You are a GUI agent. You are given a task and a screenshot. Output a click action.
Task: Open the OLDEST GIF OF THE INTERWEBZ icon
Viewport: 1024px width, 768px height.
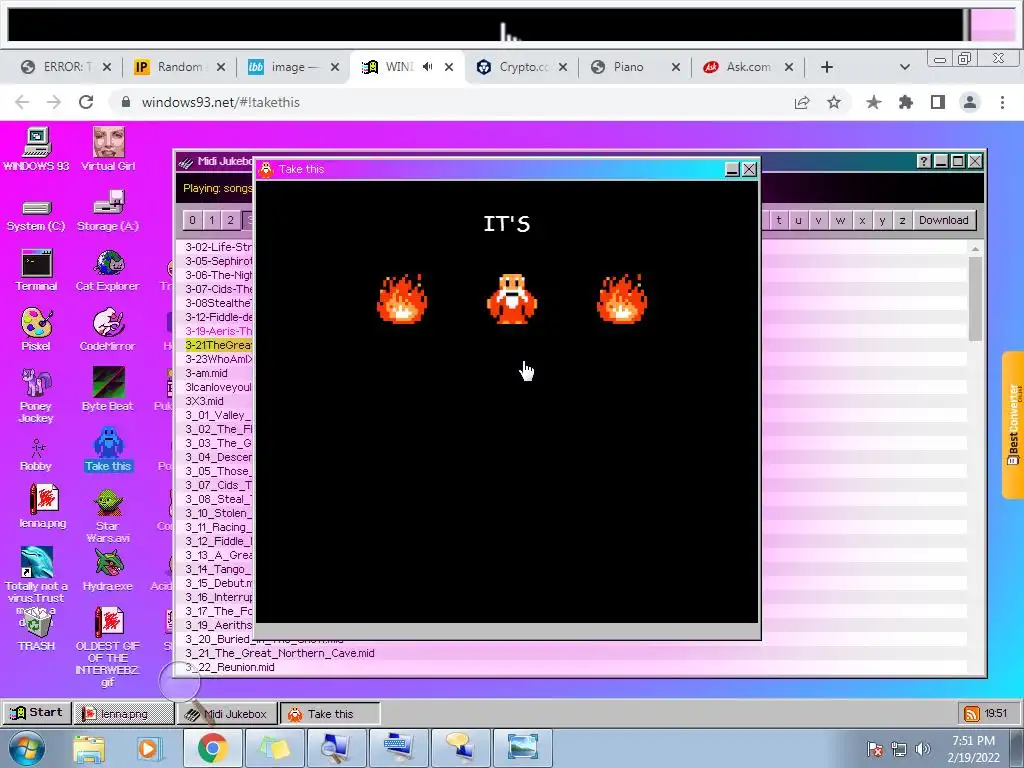point(108,647)
